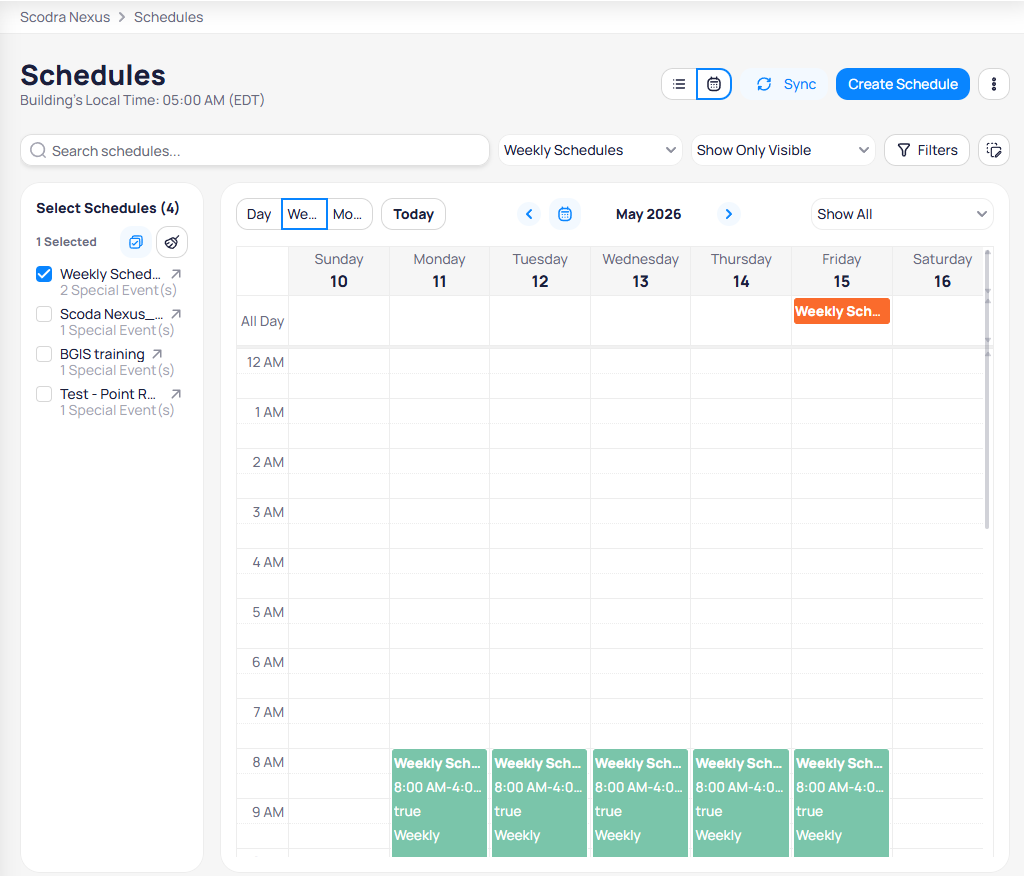
Task: Open Wednesday's green Weekly Sch... event
Action: coord(640,803)
